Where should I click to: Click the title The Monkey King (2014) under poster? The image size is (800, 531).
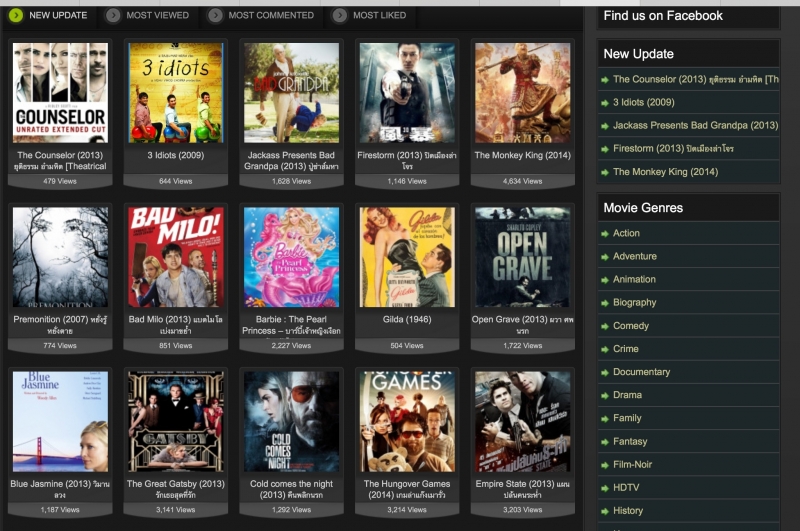[x=522, y=155]
